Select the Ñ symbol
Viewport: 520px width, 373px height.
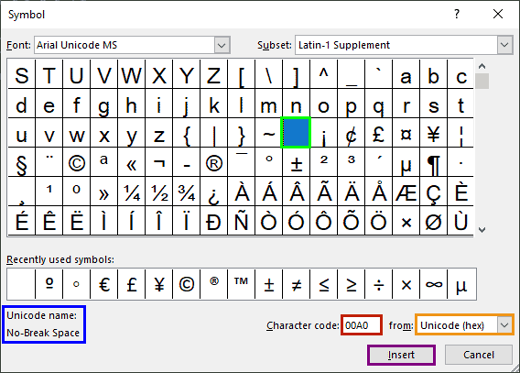coord(241,220)
